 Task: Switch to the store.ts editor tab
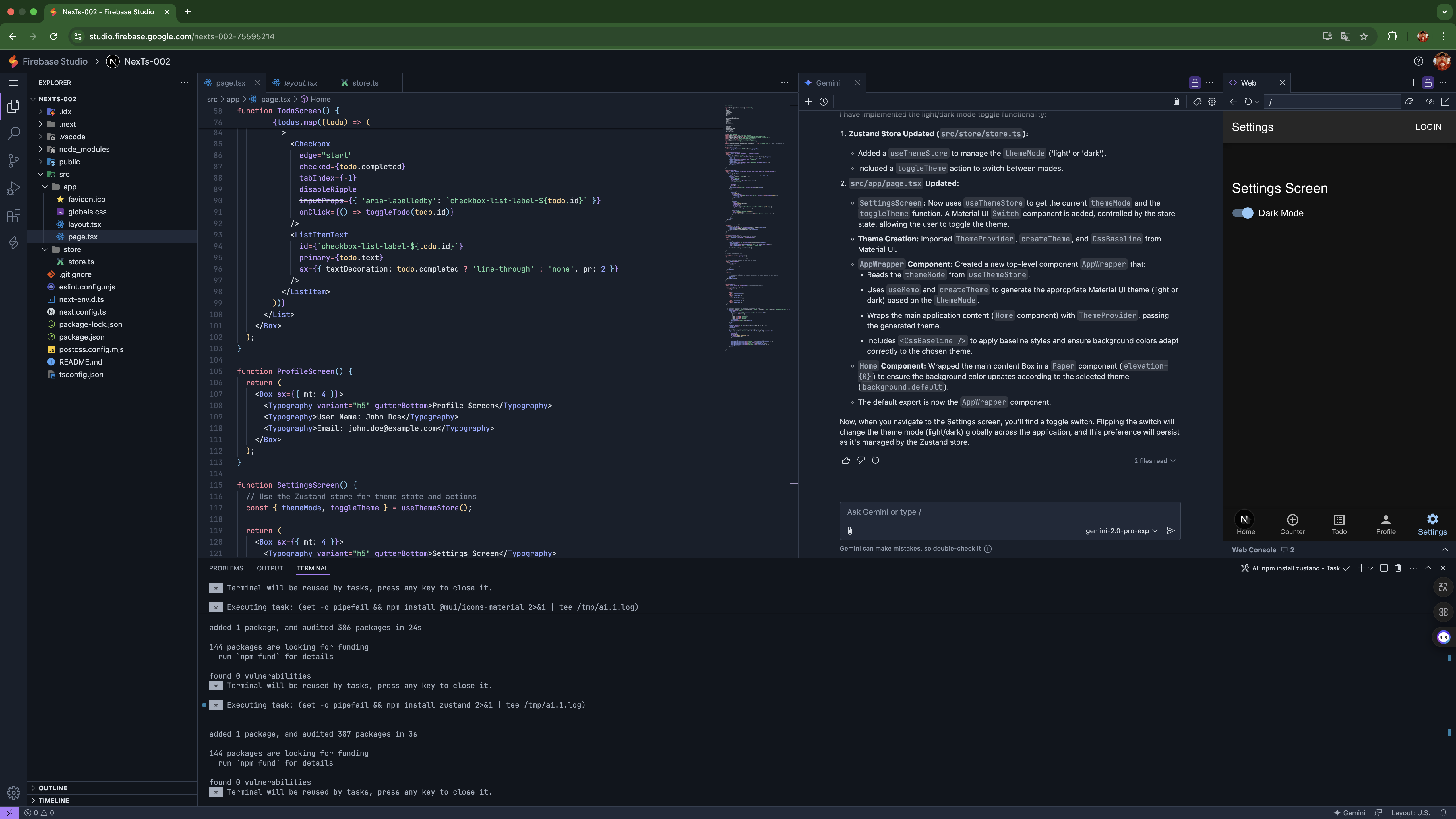(x=365, y=83)
